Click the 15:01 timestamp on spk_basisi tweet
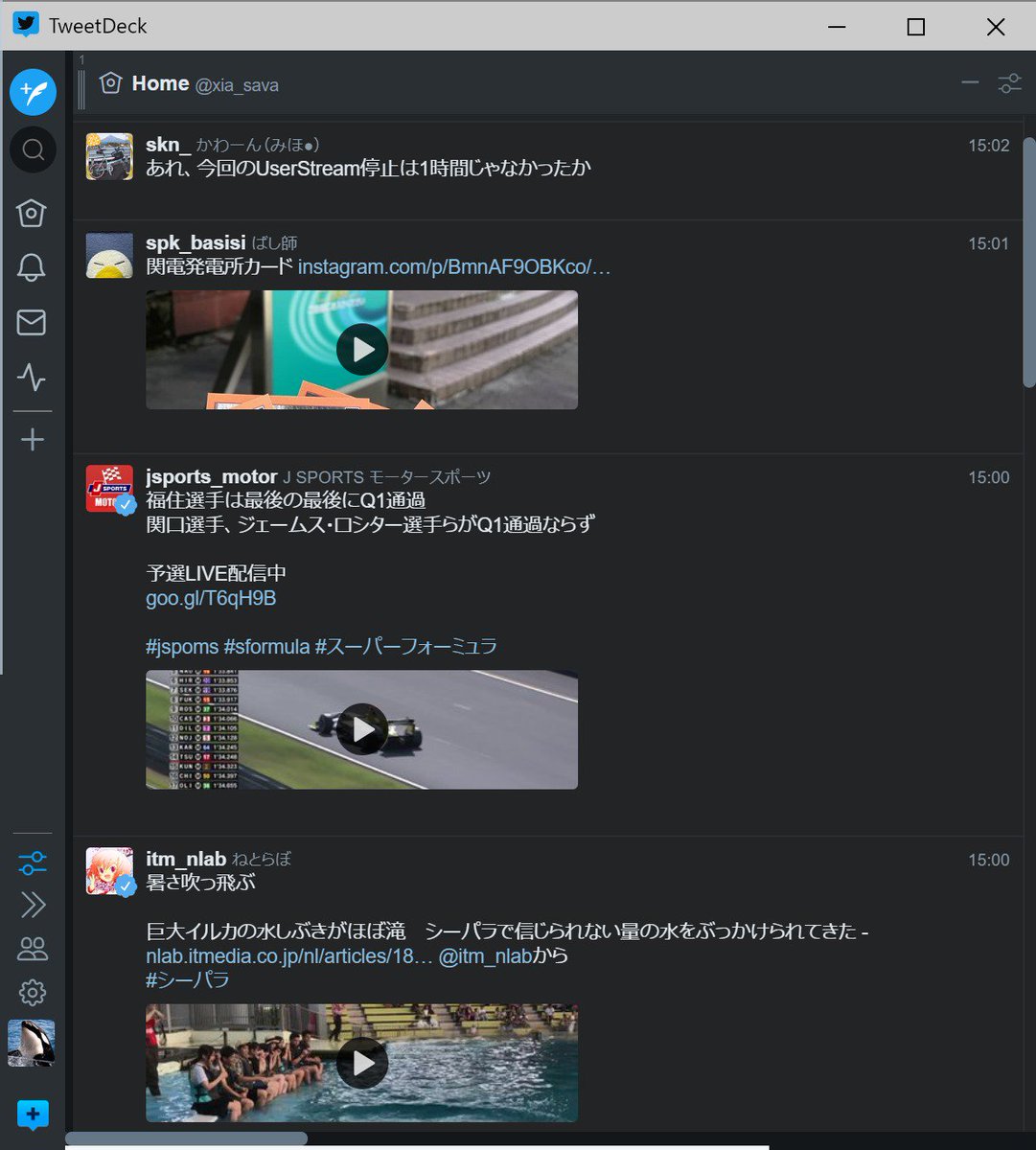Viewport: 1036px width, 1150px height. [988, 243]
